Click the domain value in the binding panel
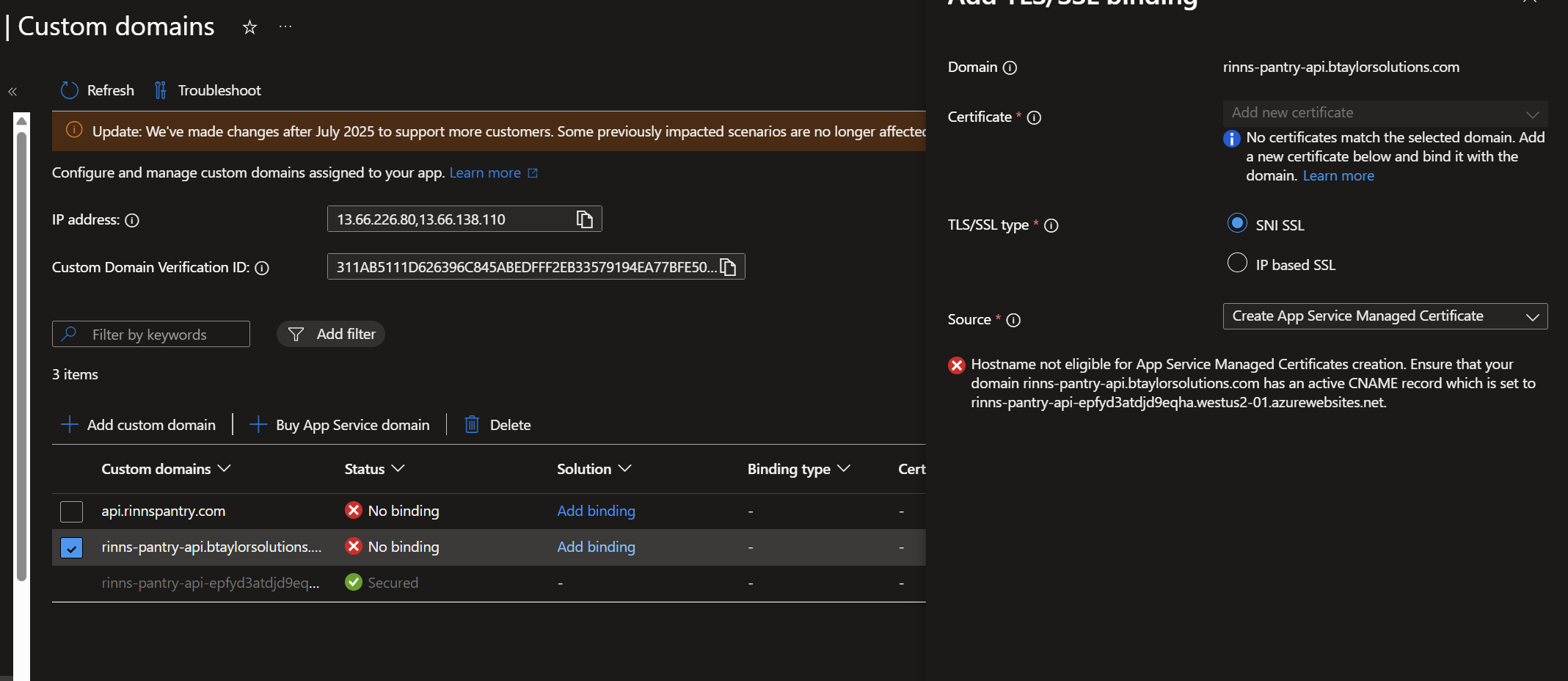Screen dimensions: 1568x681 (1341, 67)
